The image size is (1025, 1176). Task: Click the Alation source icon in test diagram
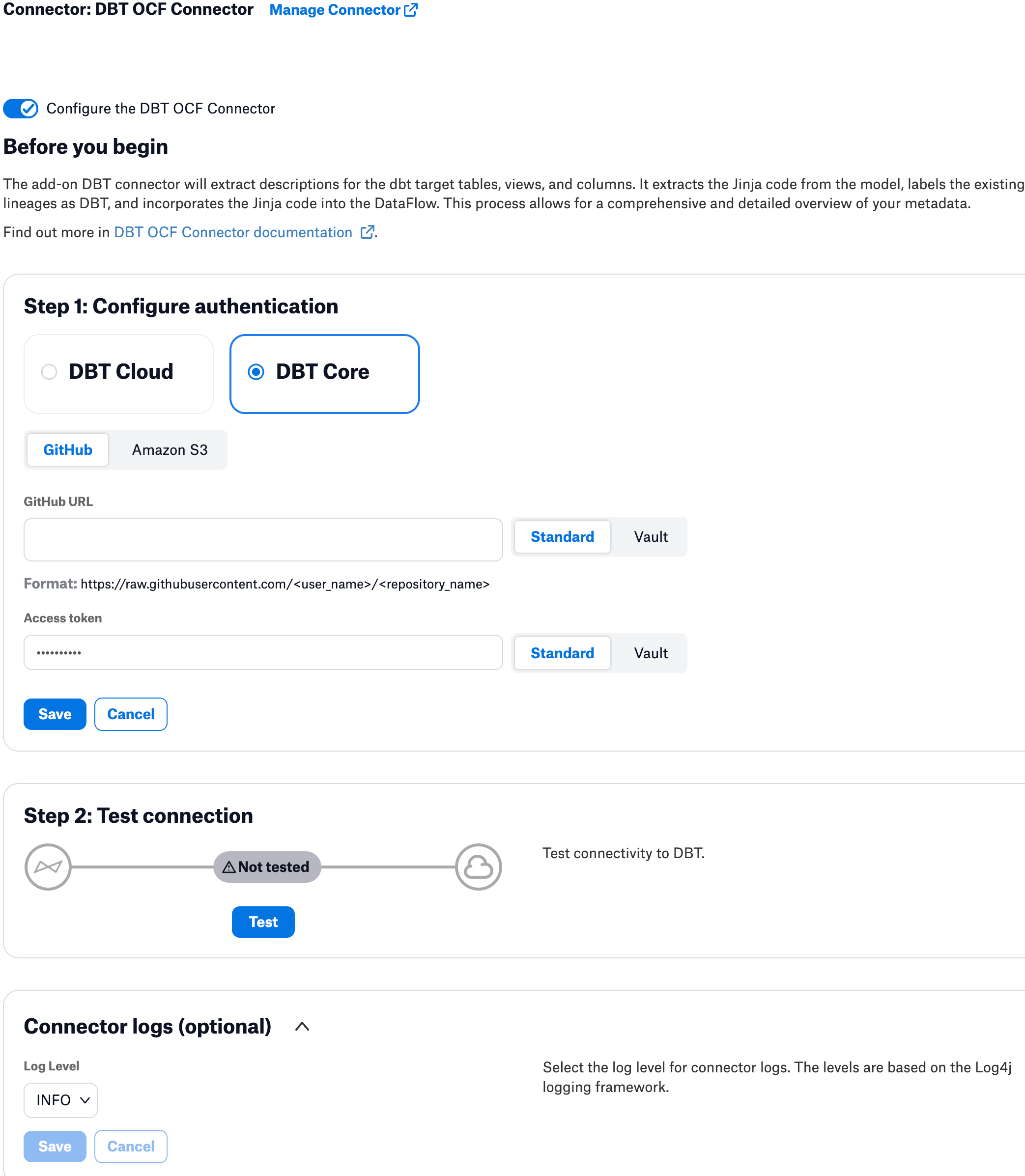click(x=48, y=867)
